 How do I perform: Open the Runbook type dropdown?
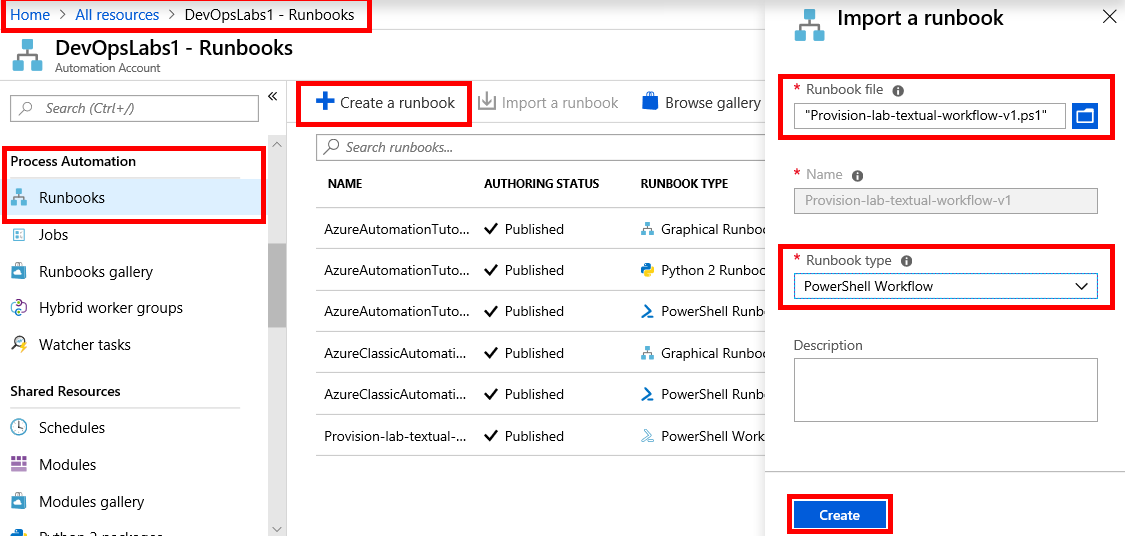(x=946, y=286)
